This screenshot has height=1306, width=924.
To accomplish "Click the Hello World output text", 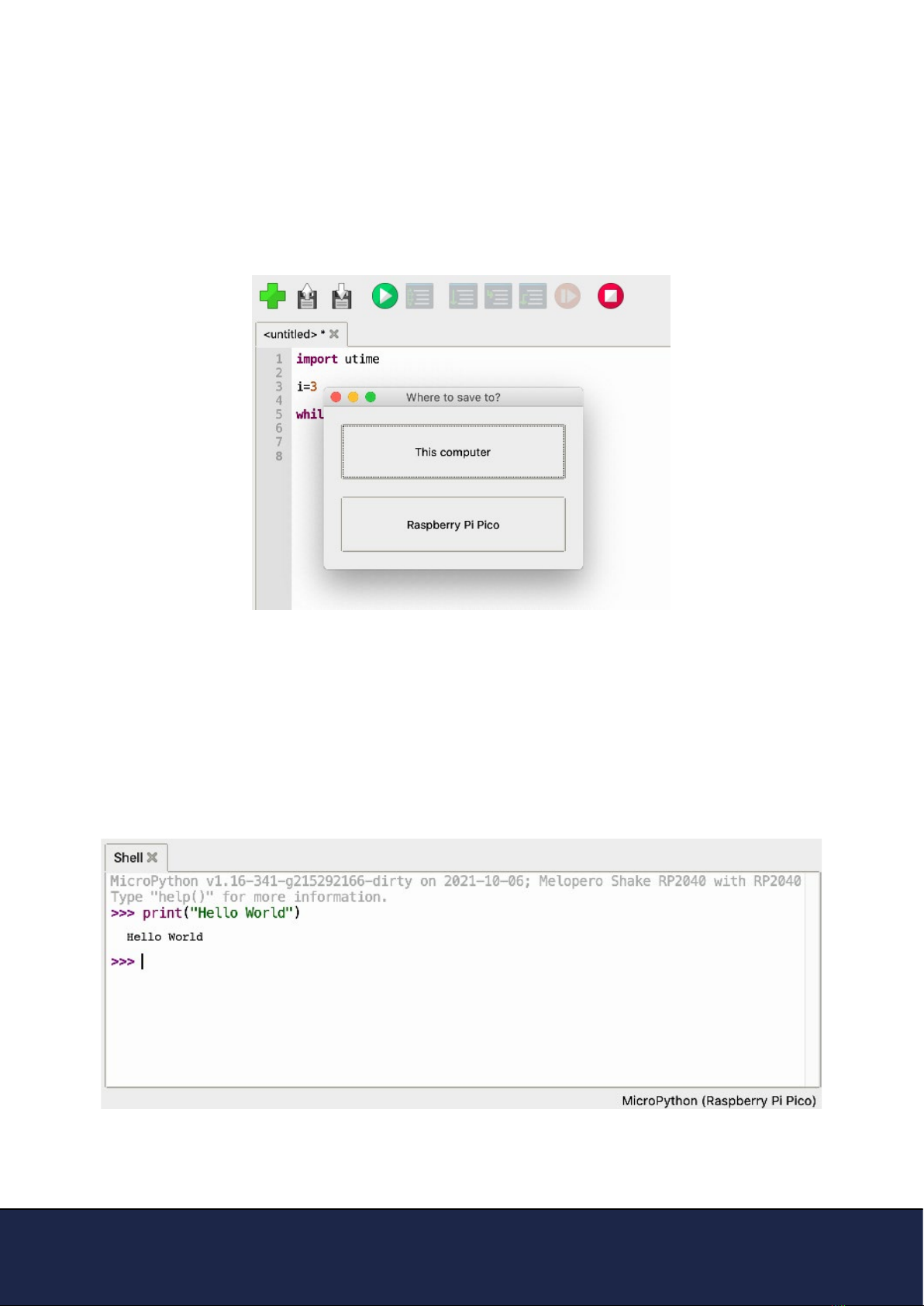I will pyautogui.click(x=165, y=937).
